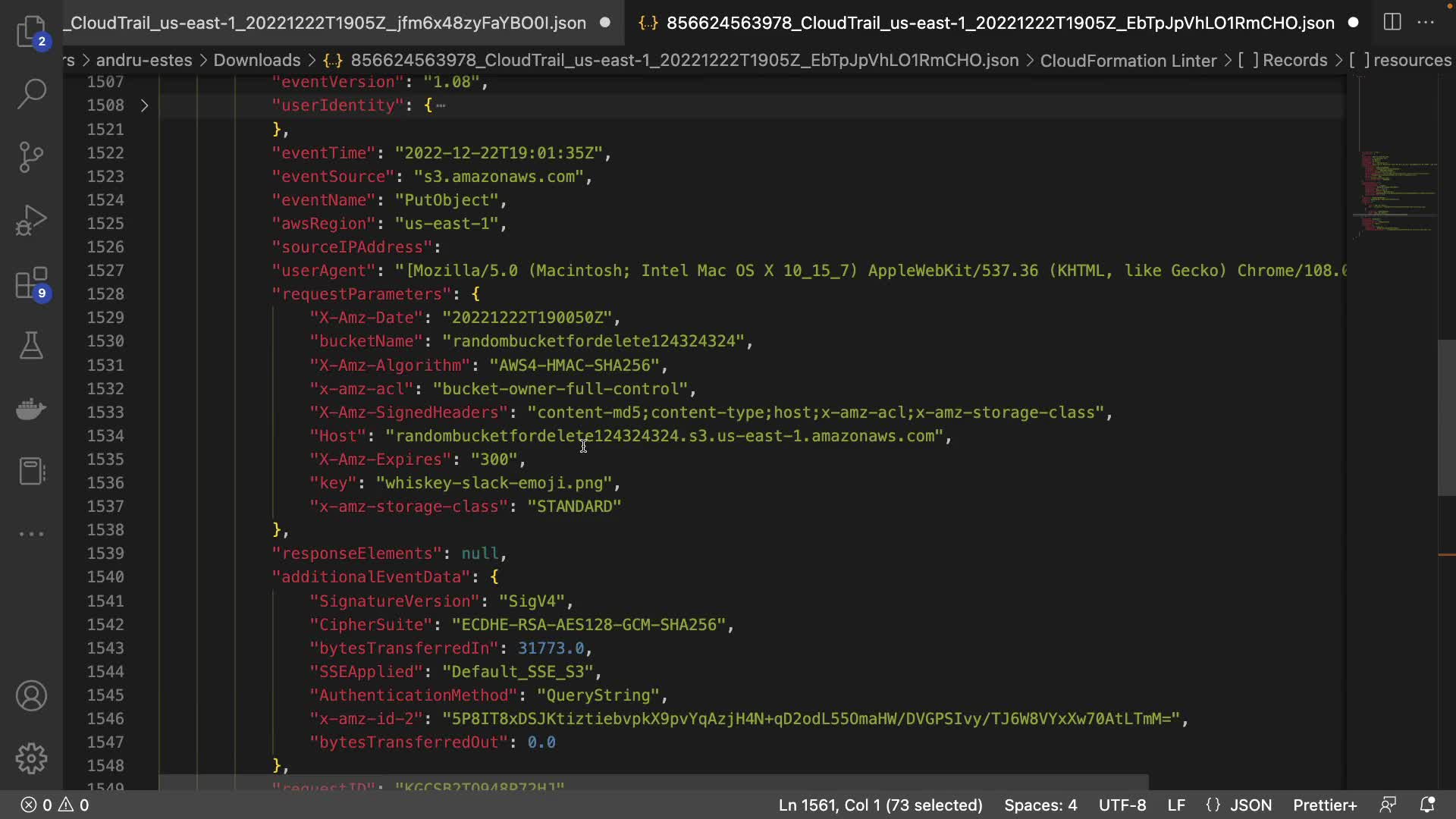Open additional views ellipsis in activity bar
This screenshot has width=1456, height=819.
point(31,534)
